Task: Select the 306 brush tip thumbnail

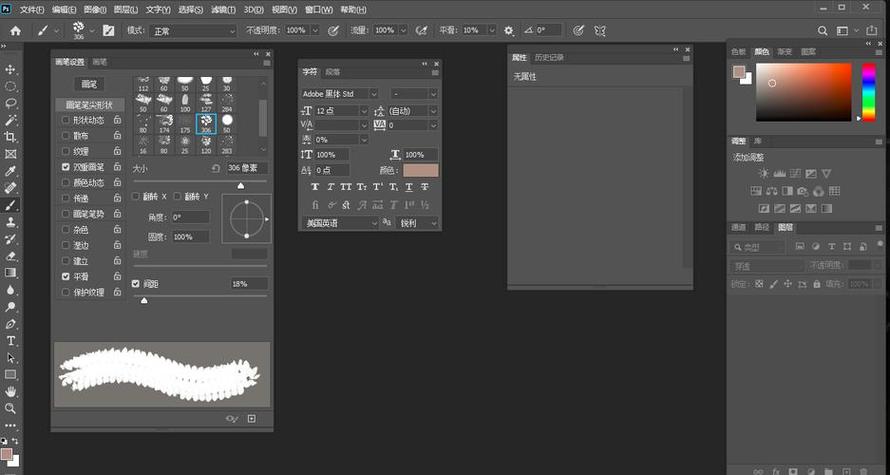Action: point(206,124)
